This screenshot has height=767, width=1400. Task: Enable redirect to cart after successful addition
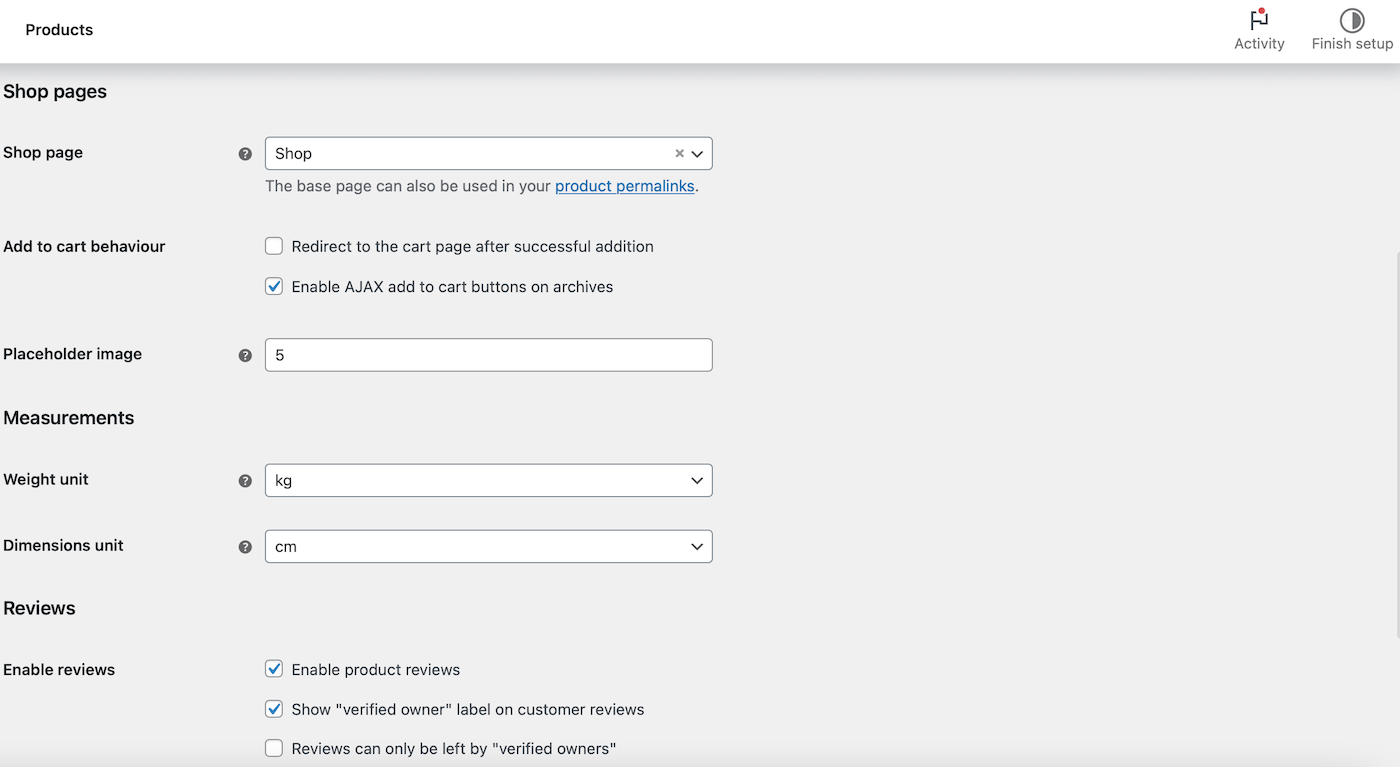click(x=273, y=245)
